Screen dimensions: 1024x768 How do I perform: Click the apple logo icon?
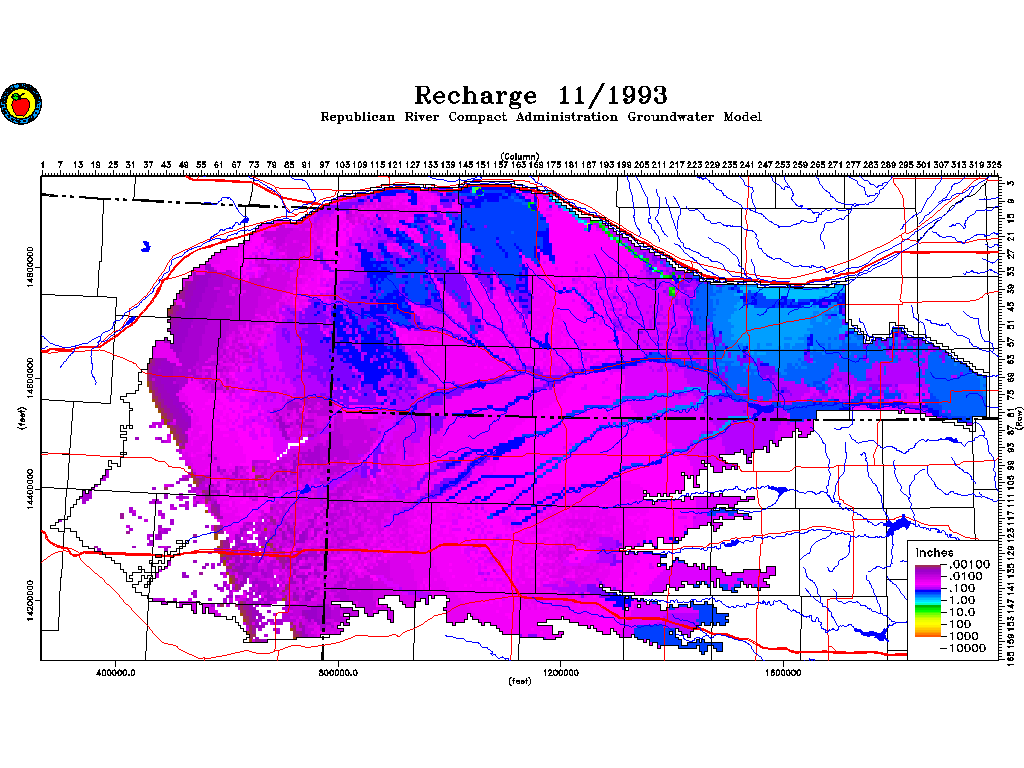click(x=18, y=103)
